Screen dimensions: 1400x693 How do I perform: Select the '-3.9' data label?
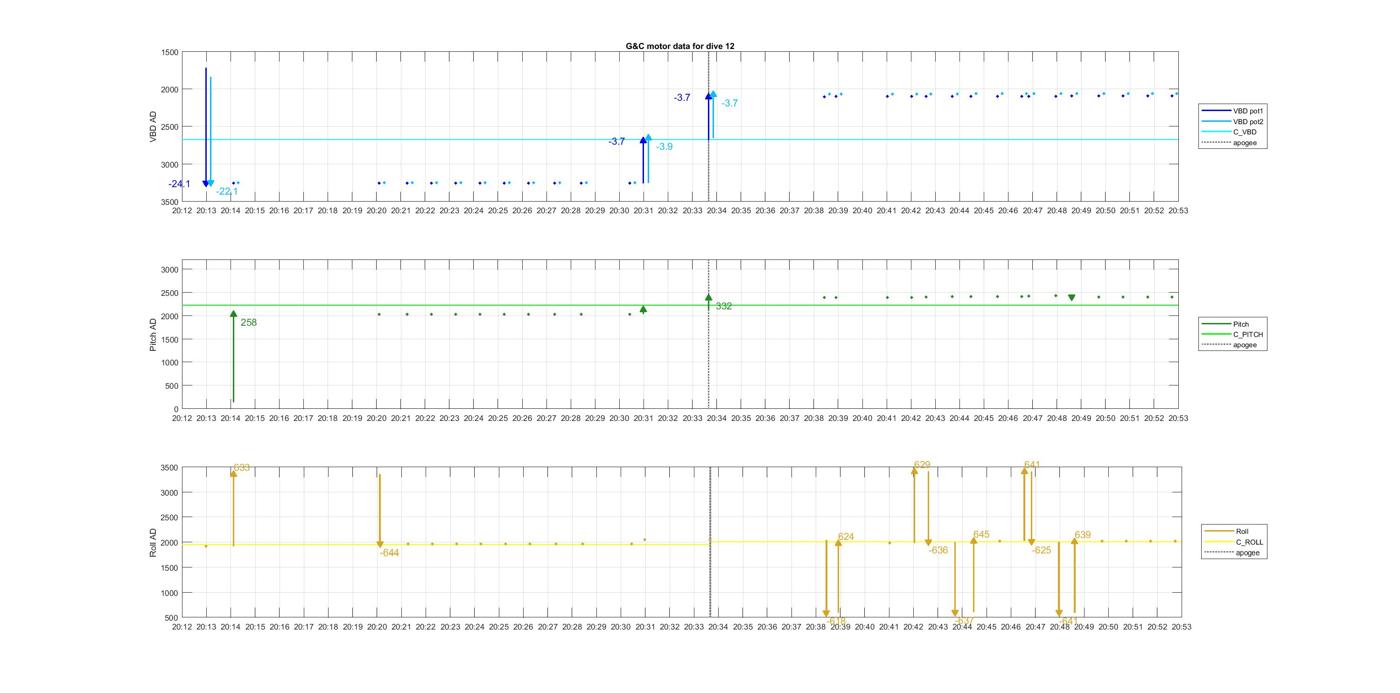click(x=664, y=147)
